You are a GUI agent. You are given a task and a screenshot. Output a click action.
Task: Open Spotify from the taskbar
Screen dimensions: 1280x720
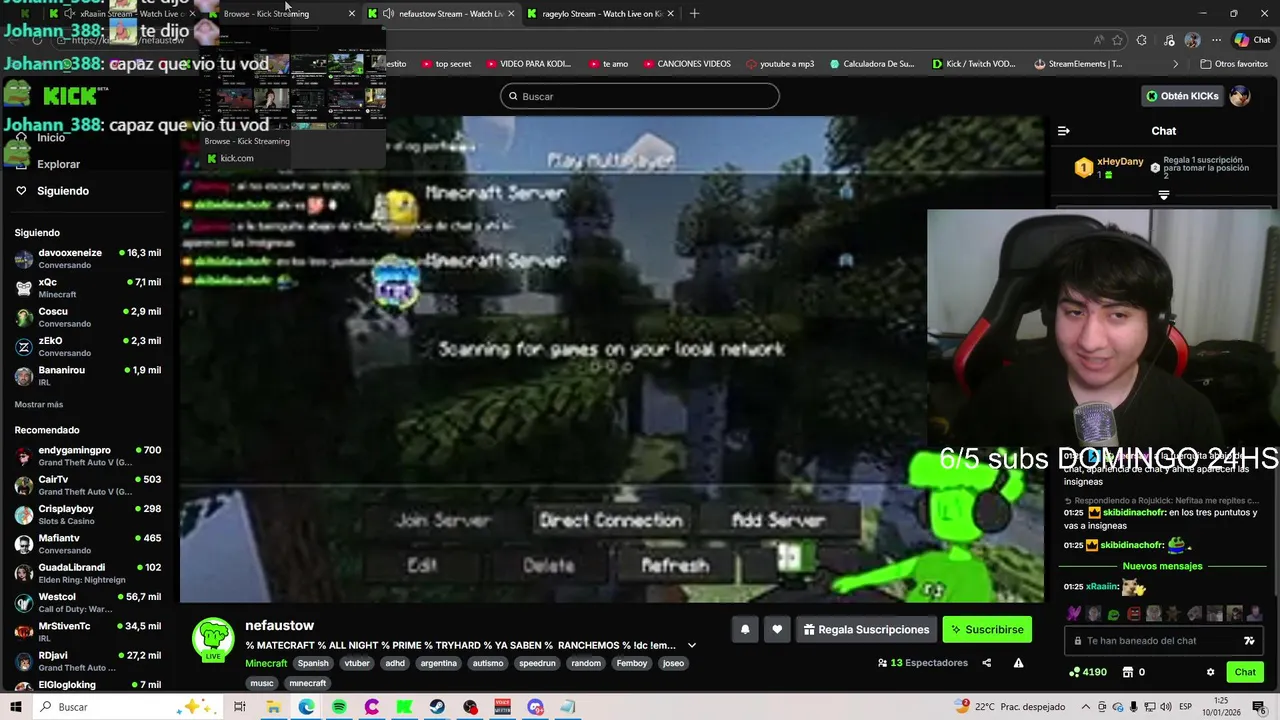339,707
